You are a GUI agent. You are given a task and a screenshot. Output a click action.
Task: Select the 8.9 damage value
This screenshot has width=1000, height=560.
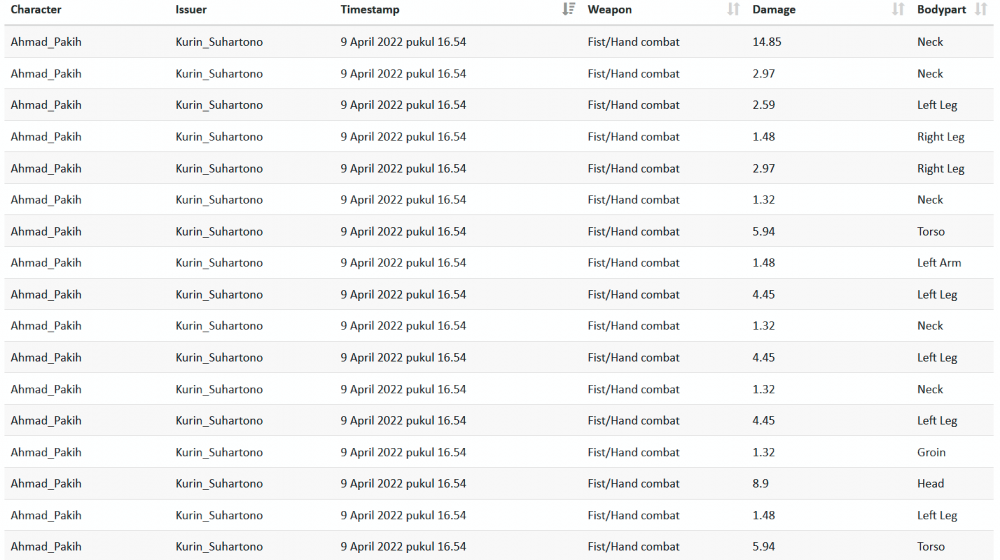[x=760, y=483]
